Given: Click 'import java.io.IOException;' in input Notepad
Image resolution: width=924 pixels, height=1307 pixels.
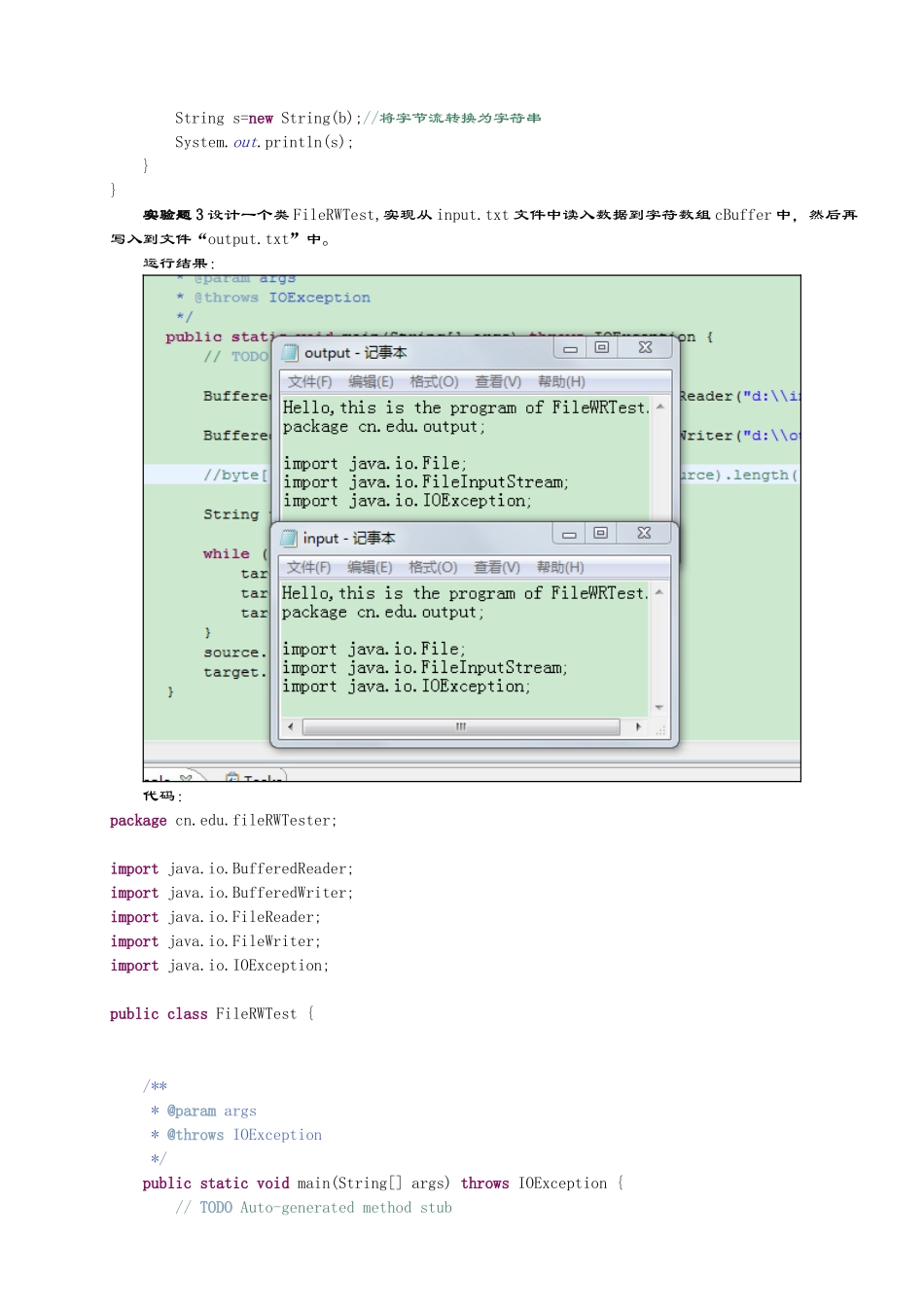Looking at the screenshot, I should pyautogui.click(x=407, y=687).
